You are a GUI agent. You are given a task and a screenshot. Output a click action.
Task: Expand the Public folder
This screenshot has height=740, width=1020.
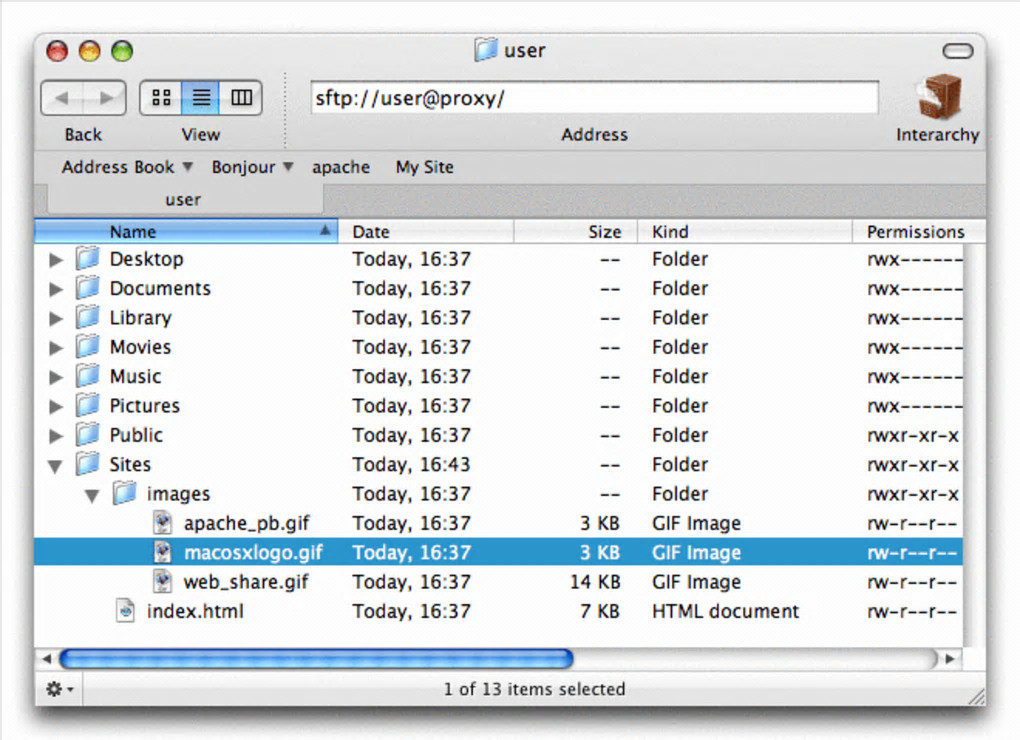tap(56, 436)
